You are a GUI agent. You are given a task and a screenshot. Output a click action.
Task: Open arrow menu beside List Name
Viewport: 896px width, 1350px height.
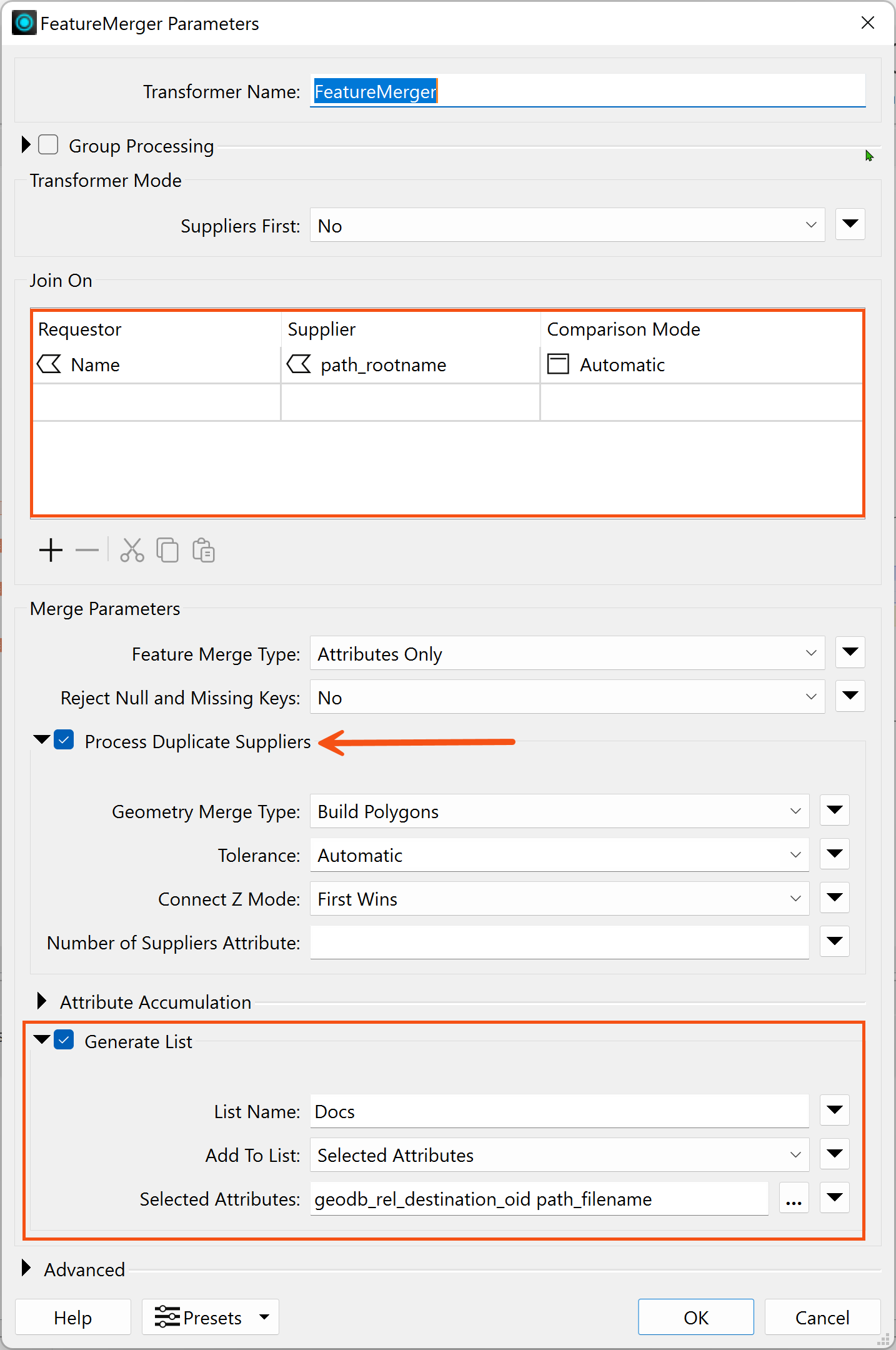pyautogui.click(x=834, y=1111)
